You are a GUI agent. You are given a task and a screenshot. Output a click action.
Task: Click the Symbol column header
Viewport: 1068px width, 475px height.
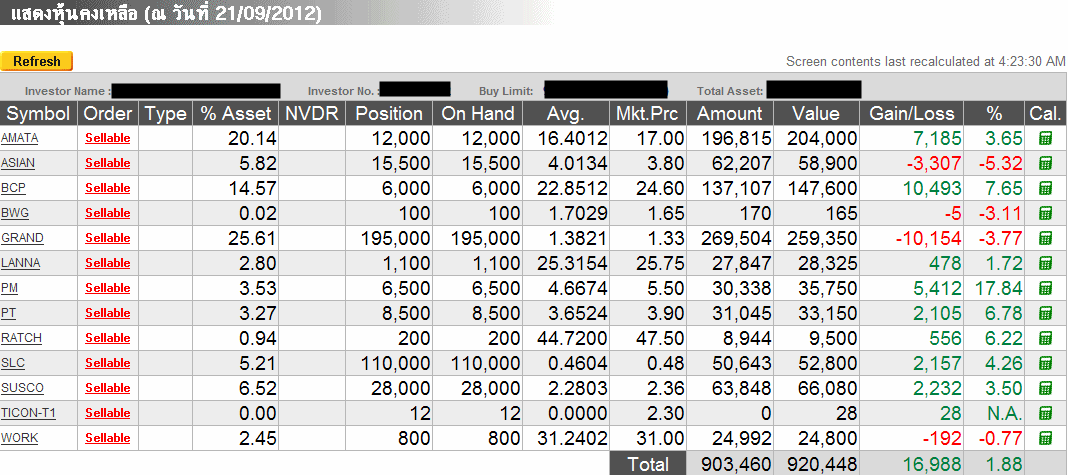39,113
